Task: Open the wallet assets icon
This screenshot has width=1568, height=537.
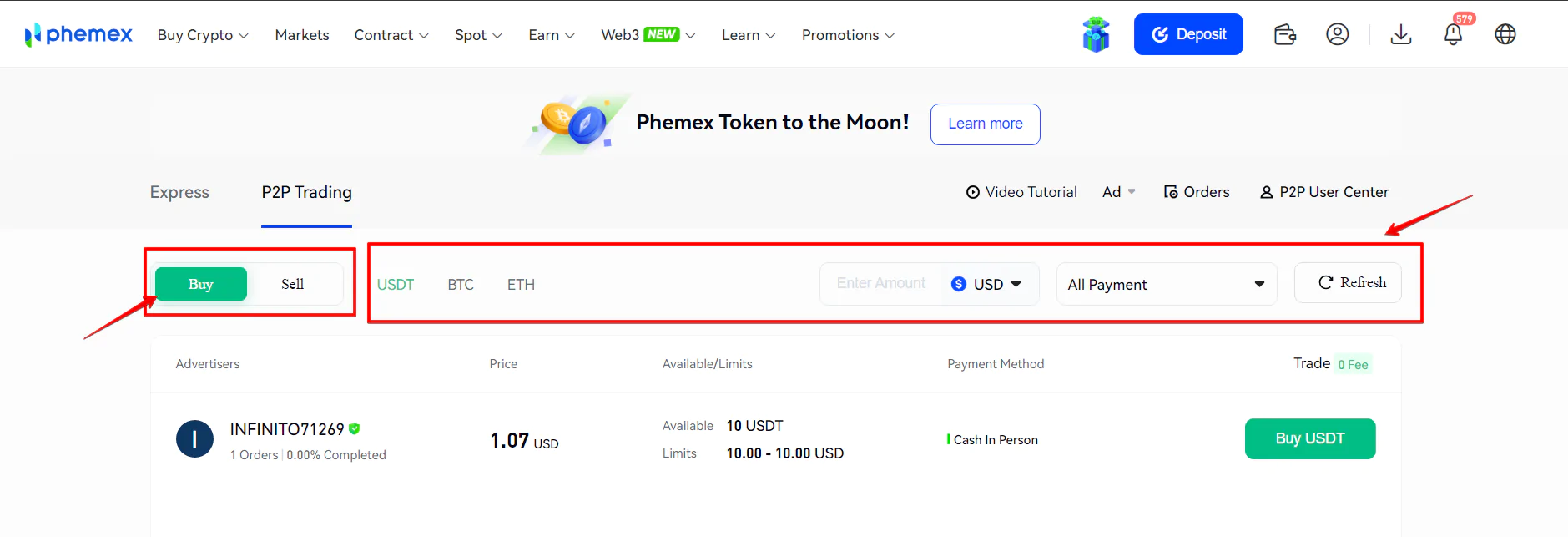Action: [x=1285, y=34]
